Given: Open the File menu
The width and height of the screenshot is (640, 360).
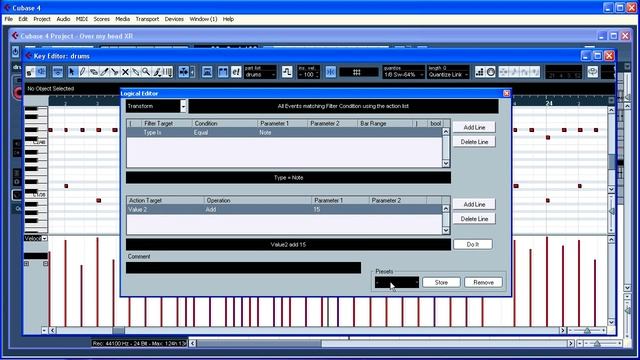Looking at the screenshot, I should pyautogui.click(x=9, y=19).
